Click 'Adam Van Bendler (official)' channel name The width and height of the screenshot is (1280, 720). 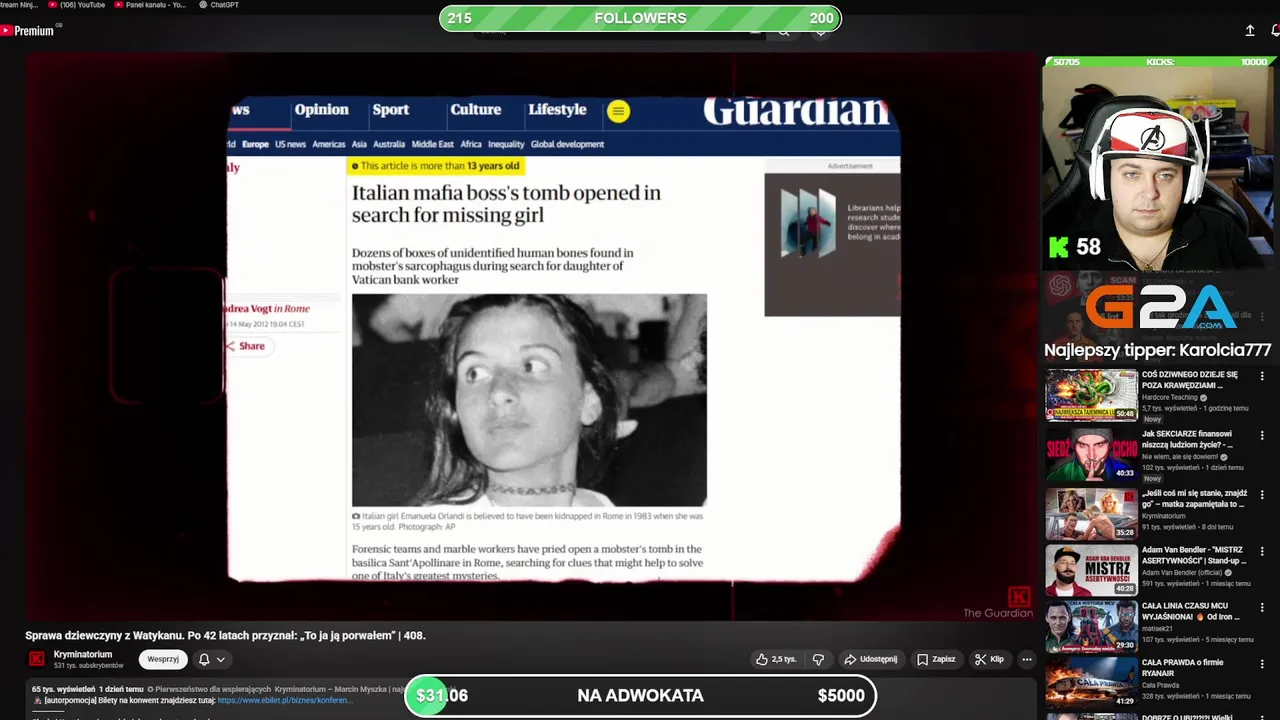[1184, 573]
